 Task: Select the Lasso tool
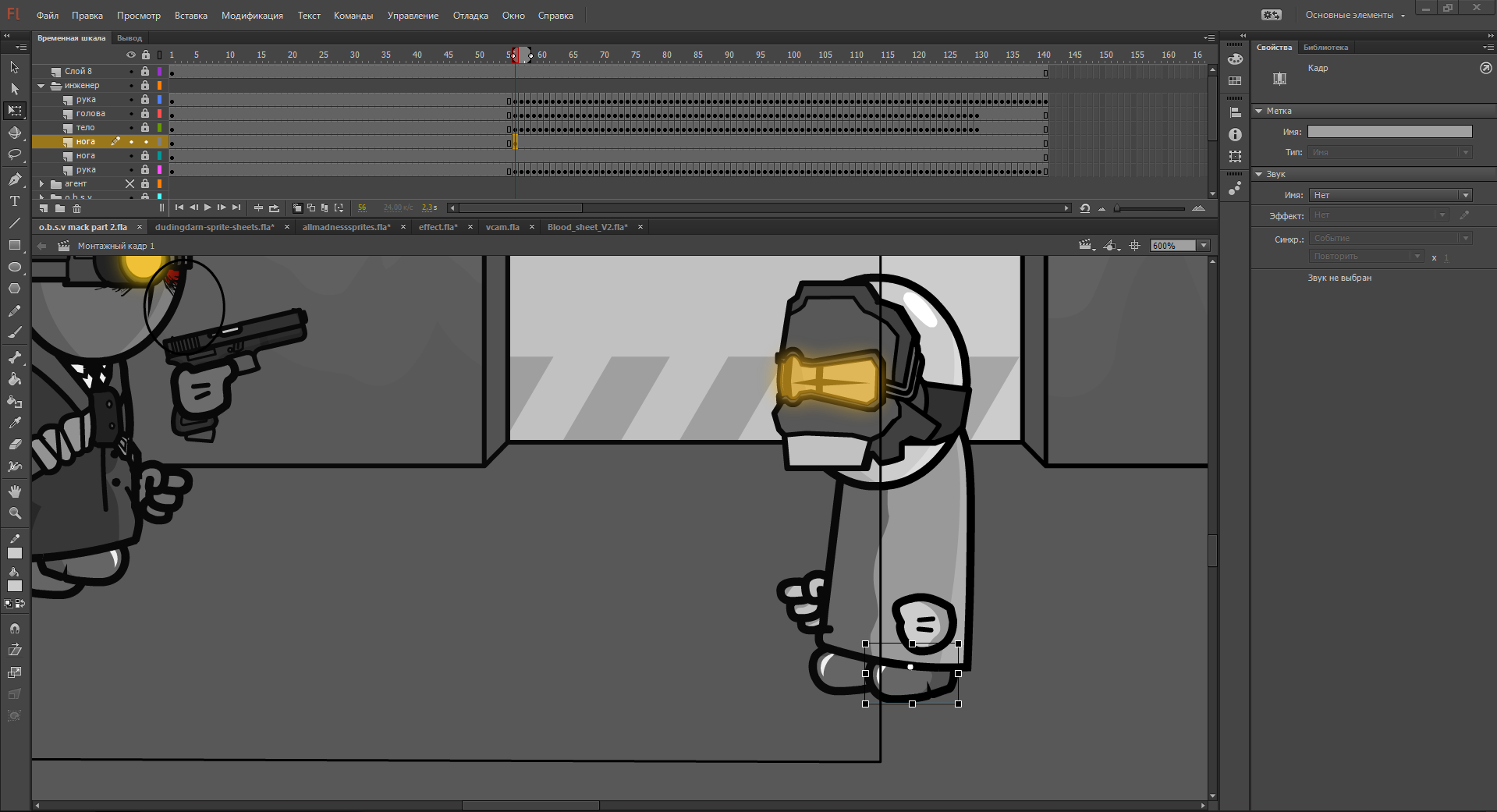coord(15,154)
